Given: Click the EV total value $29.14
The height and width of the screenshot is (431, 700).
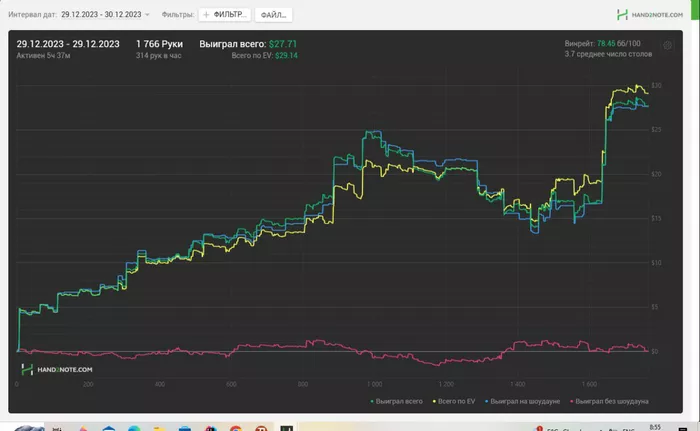Looking at the screenshot, I should coord(286,55).
